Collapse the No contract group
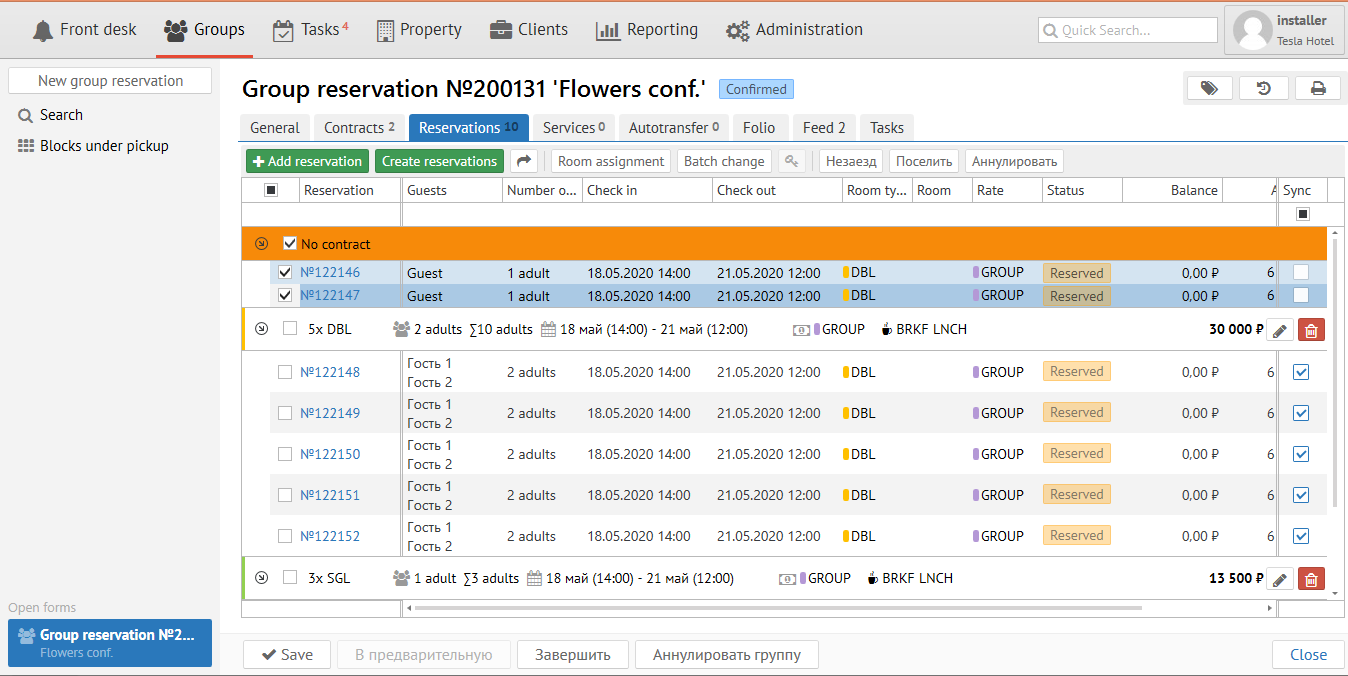The image size is (1348, 676). point(261,243)
